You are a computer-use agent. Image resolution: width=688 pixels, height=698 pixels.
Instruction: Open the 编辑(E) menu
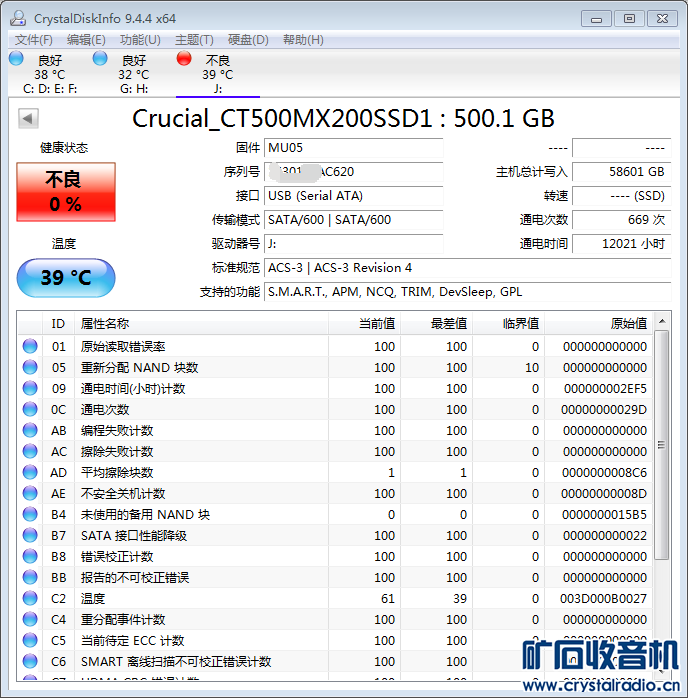pos(86,40)
